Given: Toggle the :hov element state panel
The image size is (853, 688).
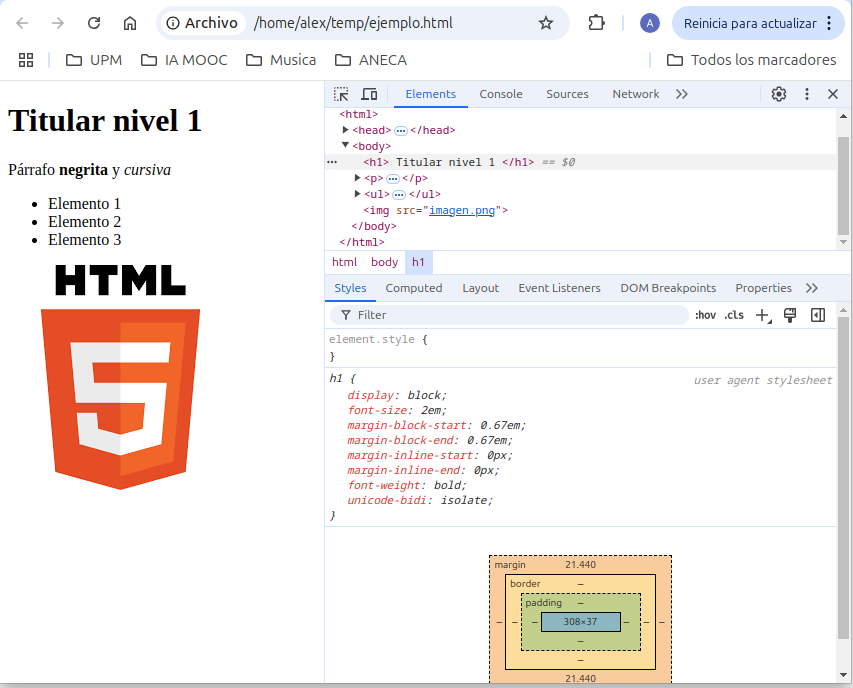Looking at the screenshot, I should 705,315.
